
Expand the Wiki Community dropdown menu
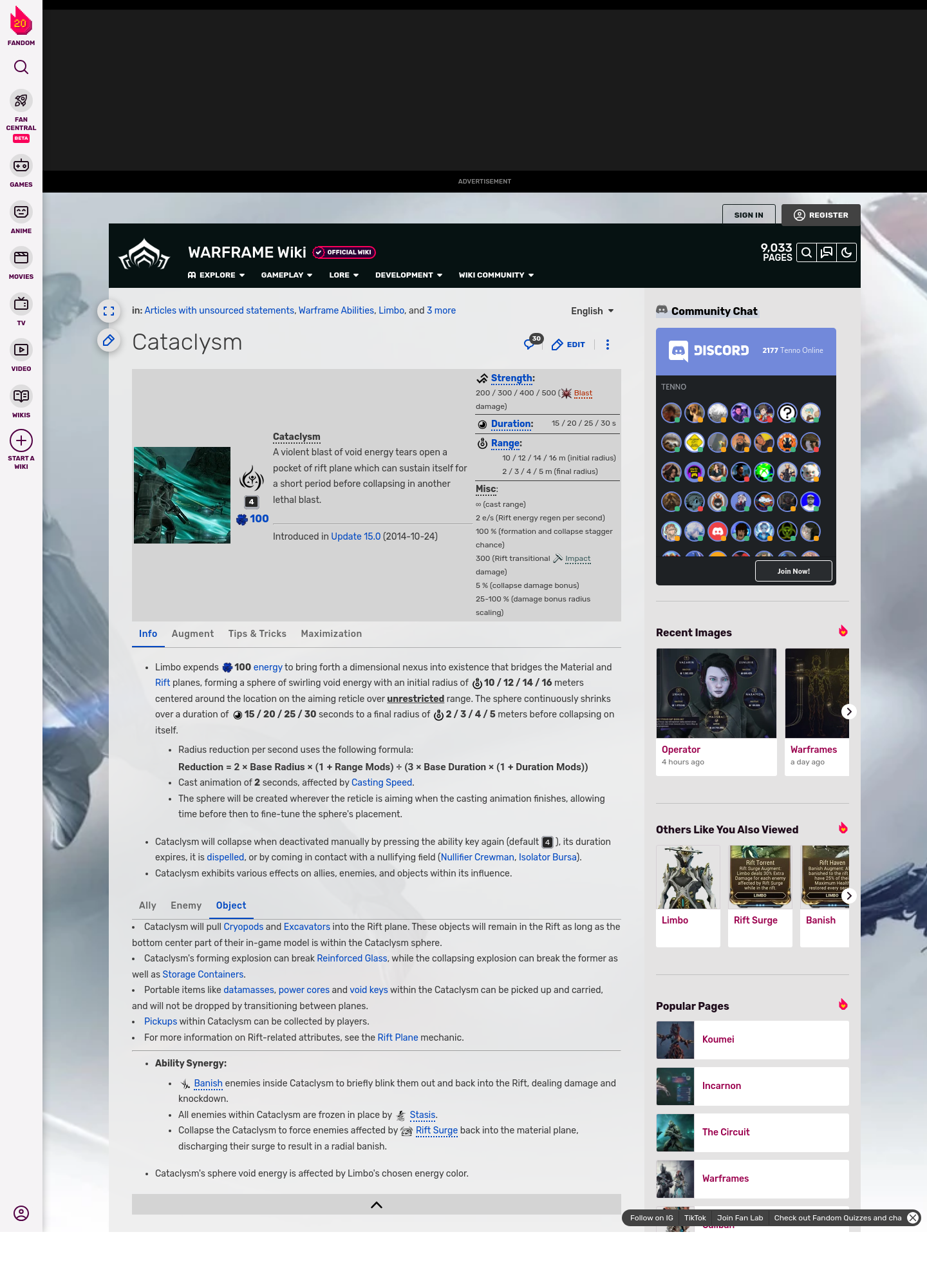point(496,275)
